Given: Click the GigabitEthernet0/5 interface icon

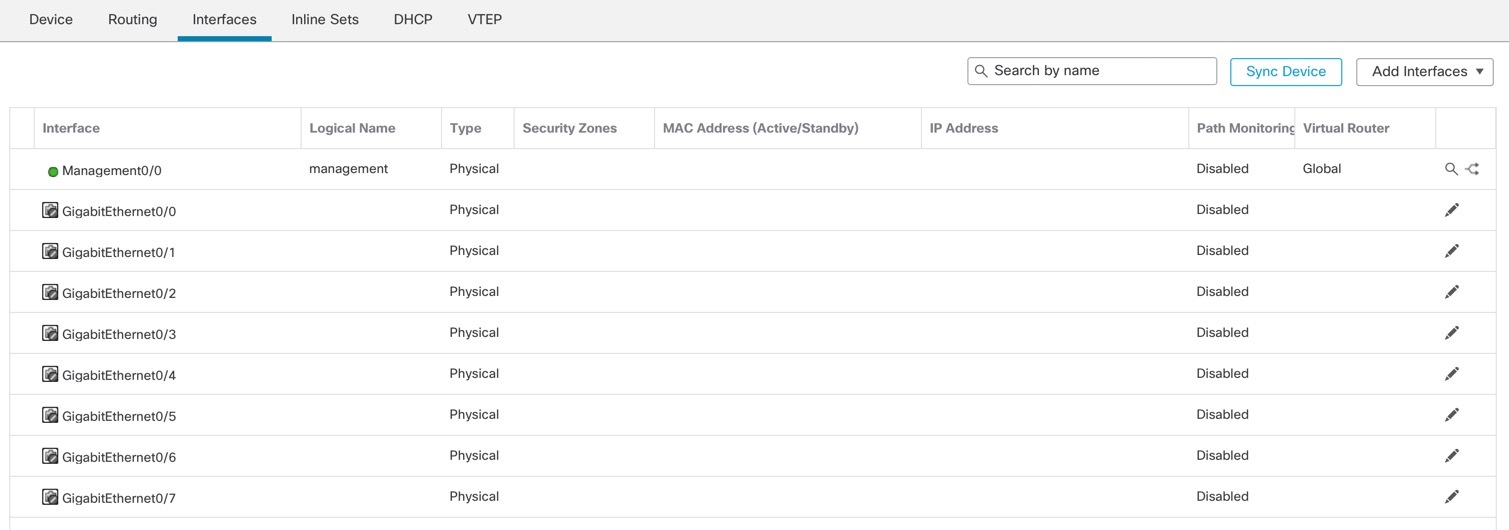Looking at the screenshot, I should (50, 415).
